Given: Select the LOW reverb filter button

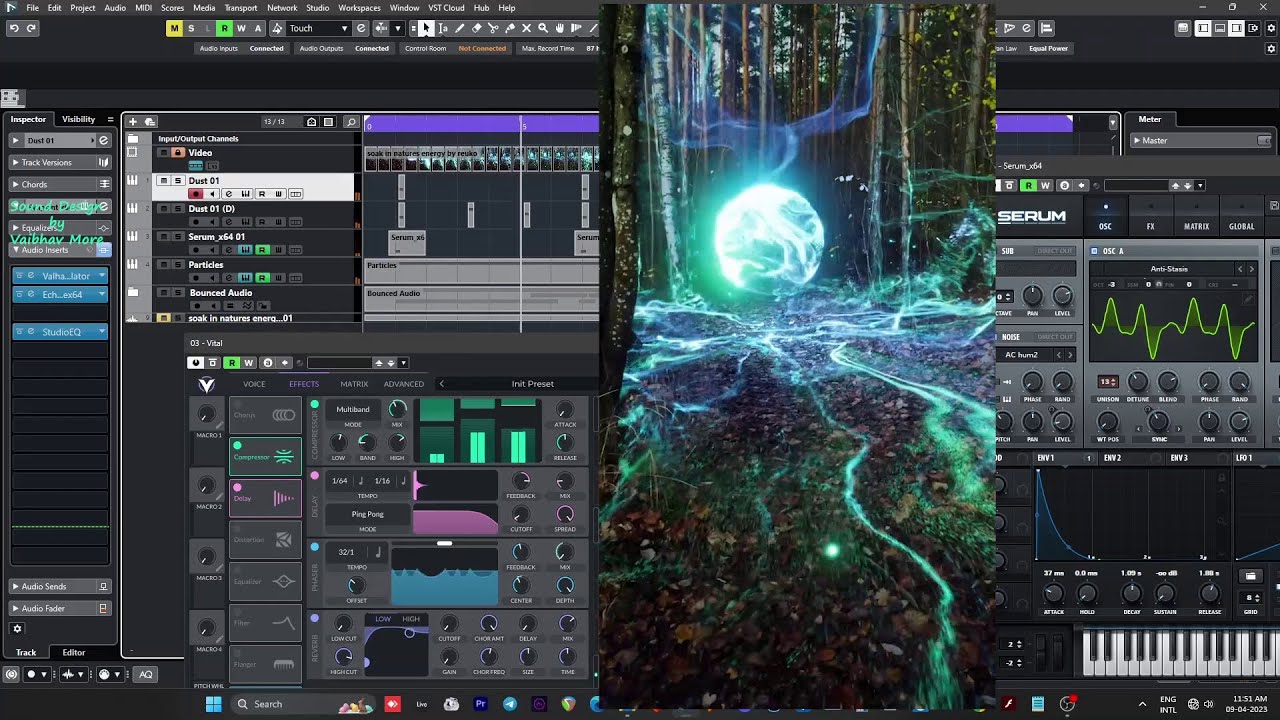Looking at the screenshot, I should [x=383, y=619].
